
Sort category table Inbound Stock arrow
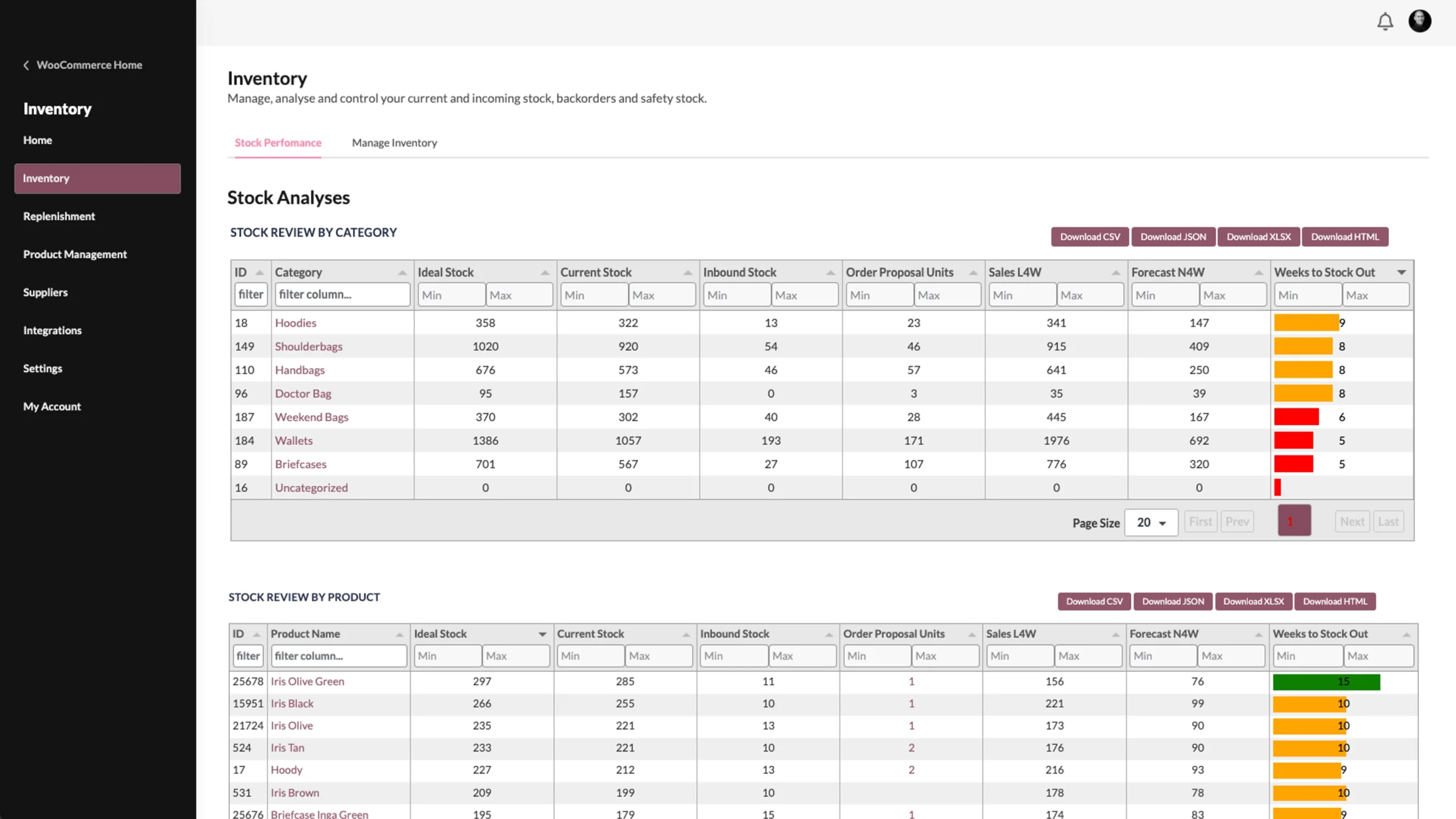(831, 272)
